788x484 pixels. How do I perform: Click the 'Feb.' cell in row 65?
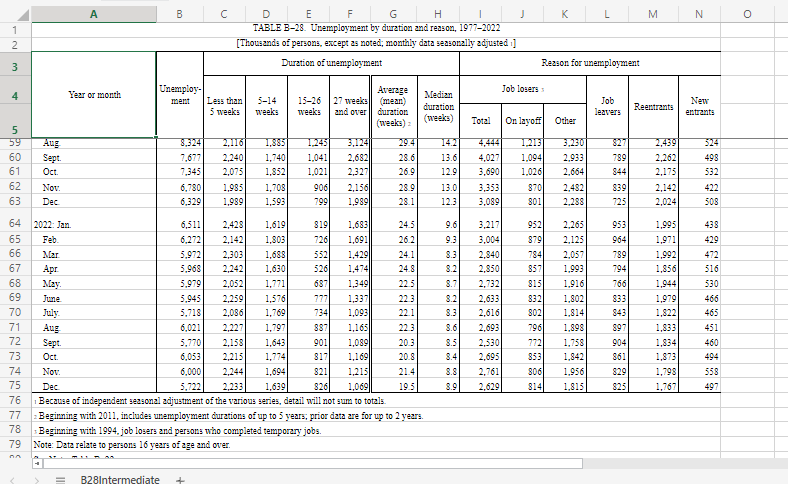coord(94,240)
